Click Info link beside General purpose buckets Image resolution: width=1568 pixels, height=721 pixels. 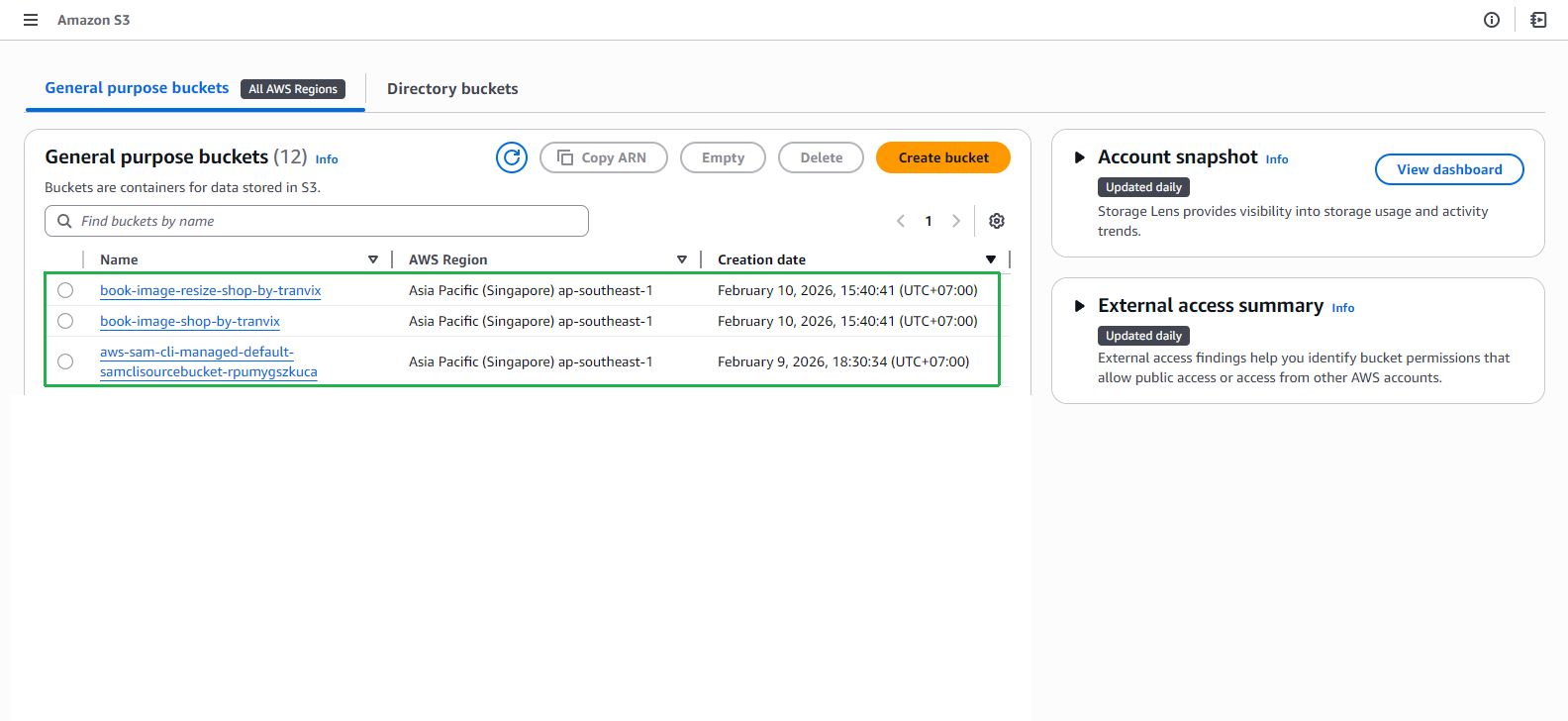(327, 159)
